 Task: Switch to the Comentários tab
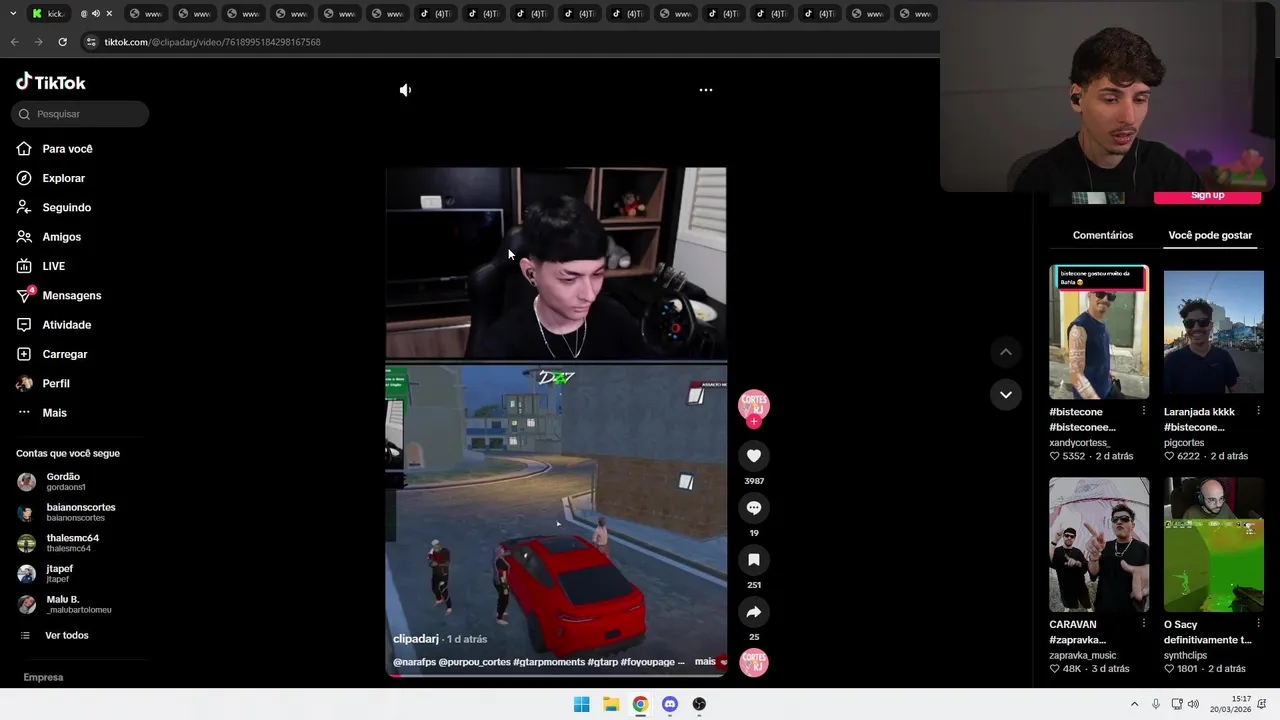pyautogui.click(x=1103, y=235)
